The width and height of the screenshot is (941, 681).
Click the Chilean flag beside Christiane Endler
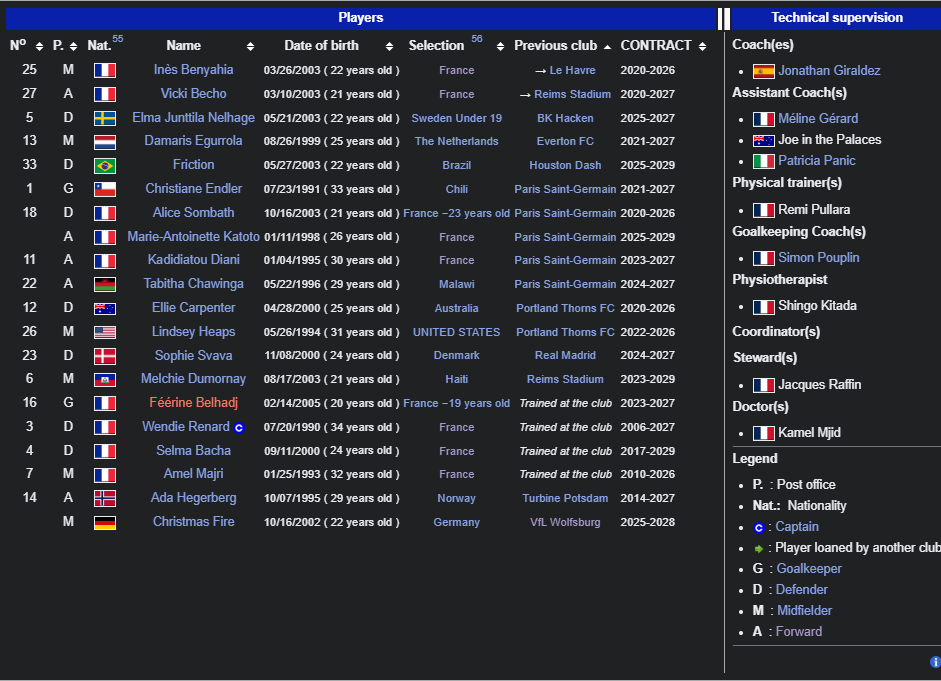click(105, 190)
